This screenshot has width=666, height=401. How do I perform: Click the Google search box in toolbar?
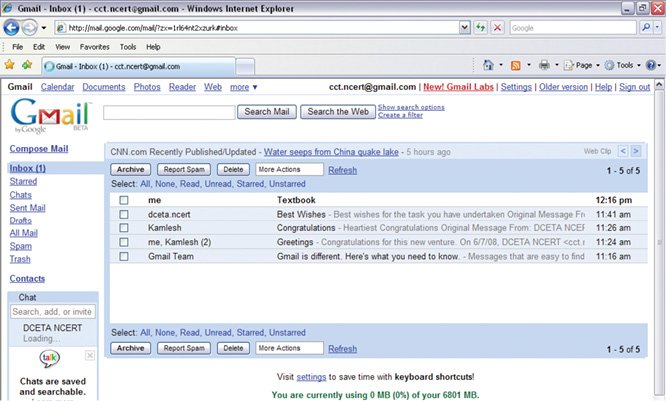[573, 28]
